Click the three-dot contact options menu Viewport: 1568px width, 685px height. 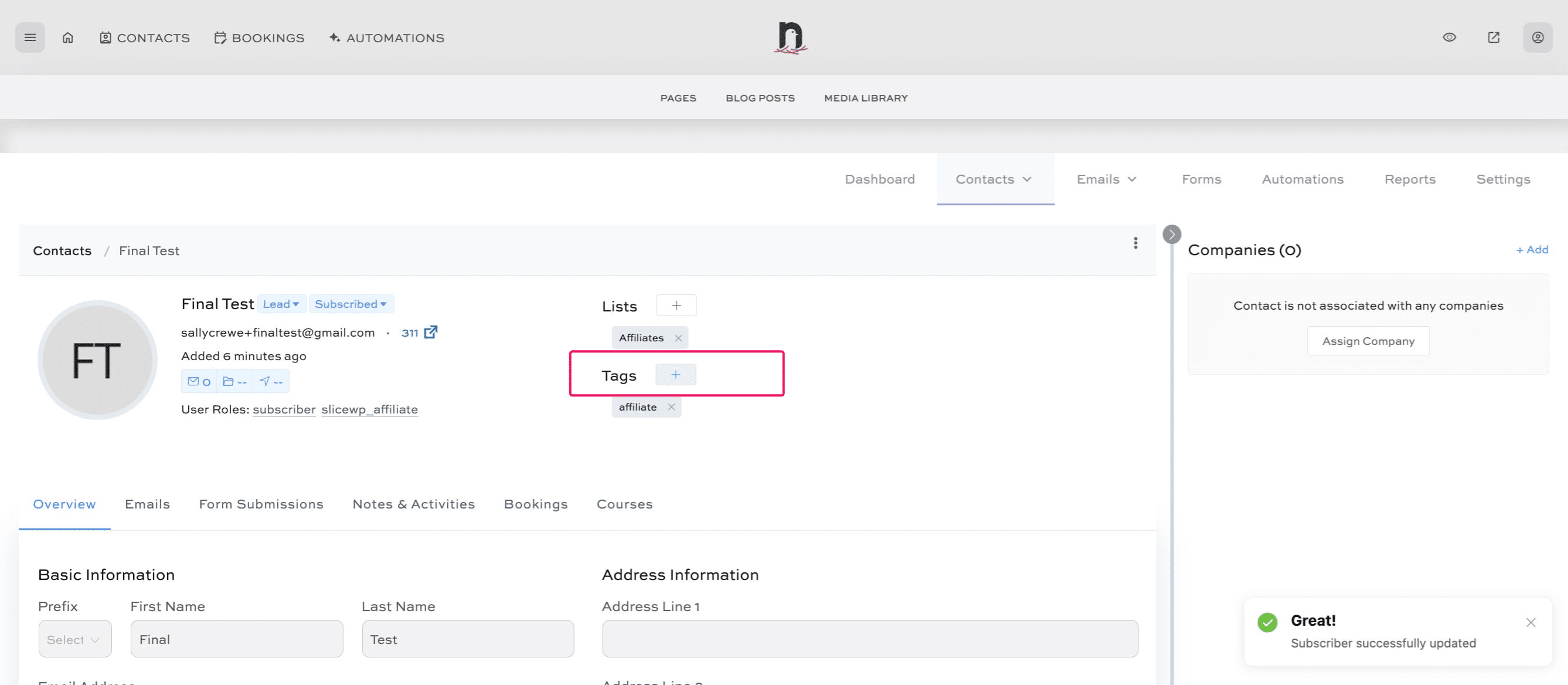1135,243
